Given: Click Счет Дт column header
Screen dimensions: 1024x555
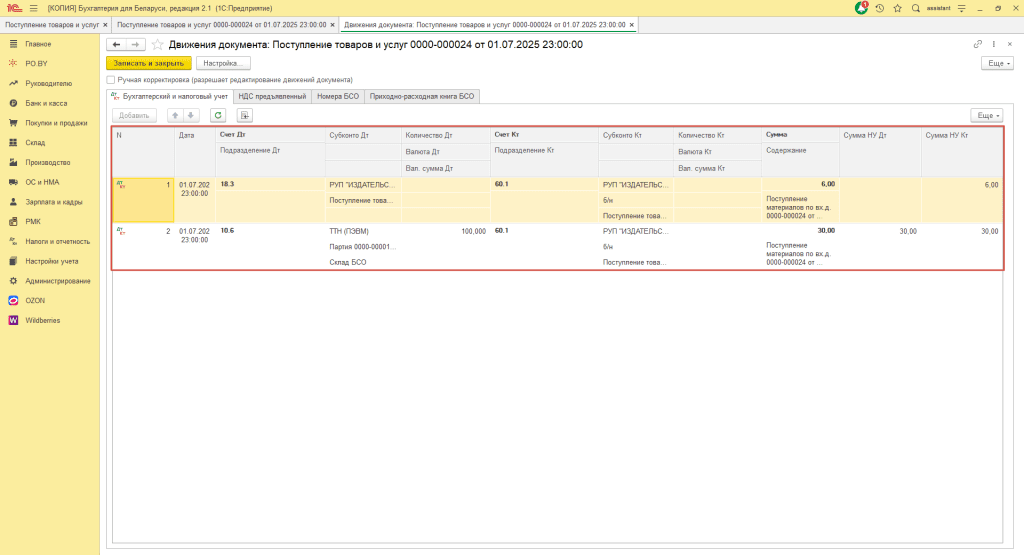Looking at the screenshot, I should [270, 135].
